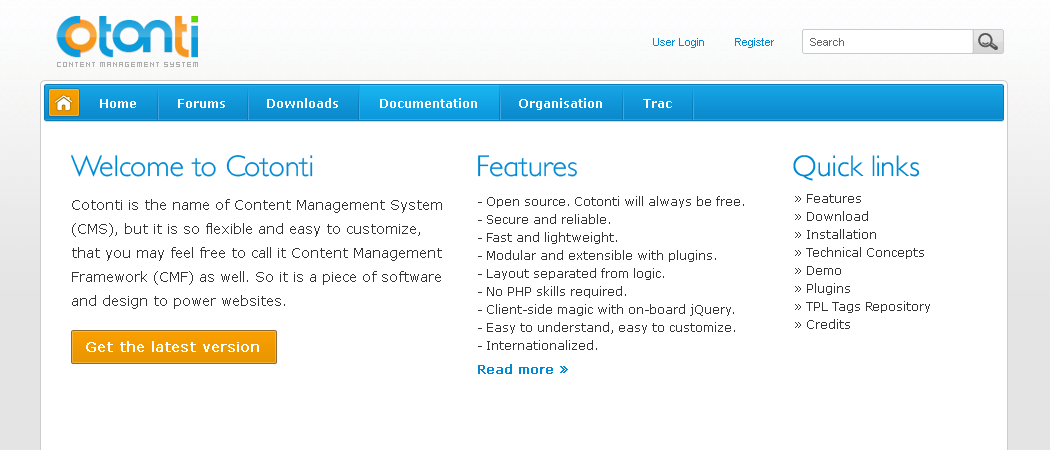Viewport: 1050px width, 450px height.
Task: Open the Trac menu item
Action: click(x=658, y=103)
